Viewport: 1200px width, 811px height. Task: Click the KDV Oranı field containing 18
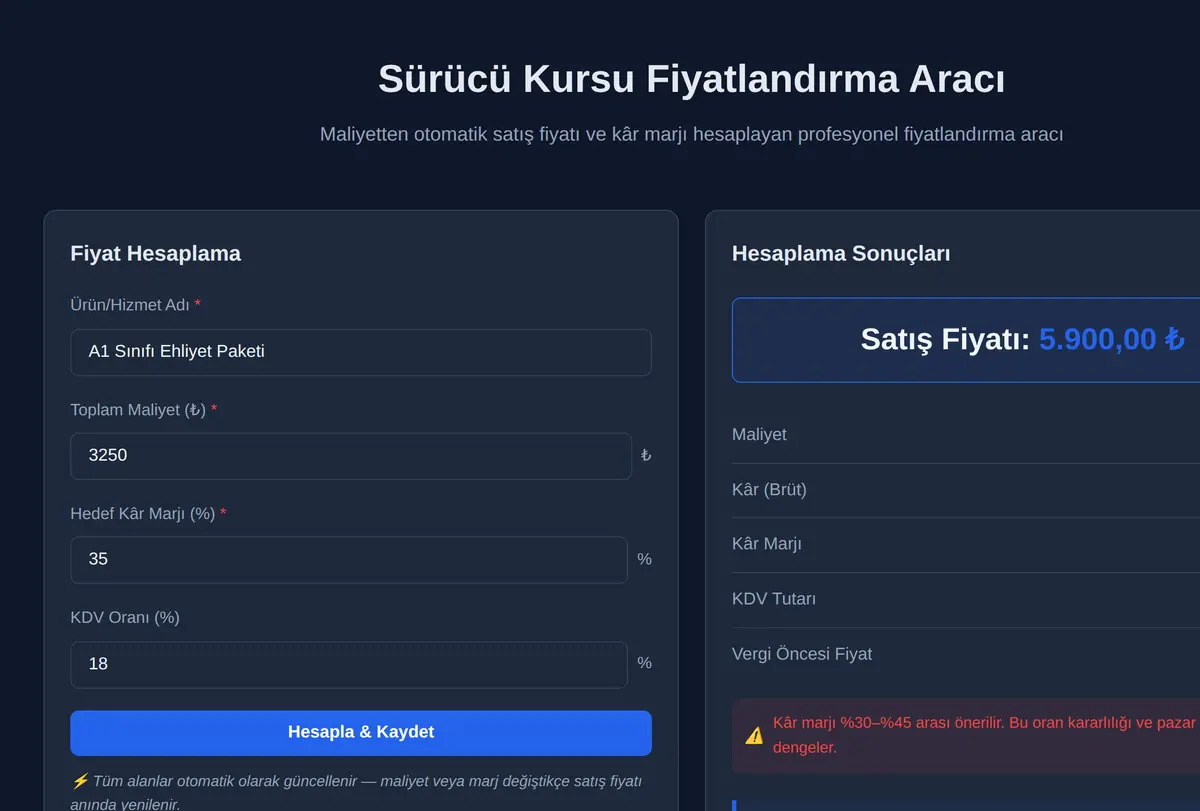[348, 664]
